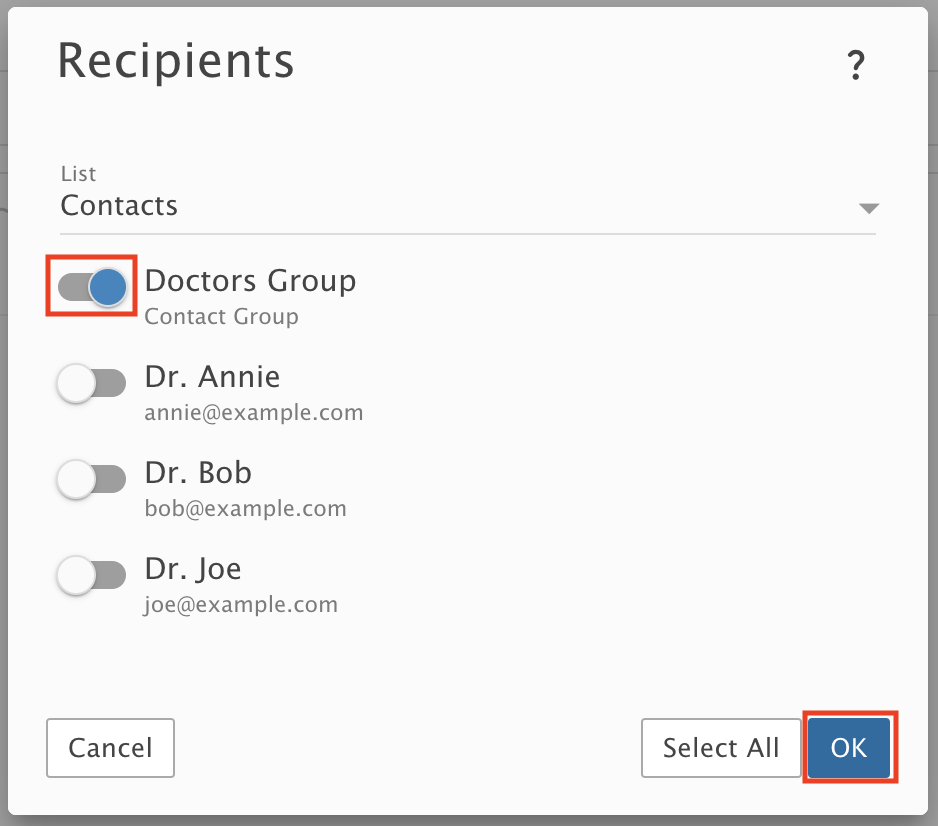This screenshot has height=826, width=938.
Task: Confirm recipients with the OK button
Action: pyautogui.click(x=849, y=748)
